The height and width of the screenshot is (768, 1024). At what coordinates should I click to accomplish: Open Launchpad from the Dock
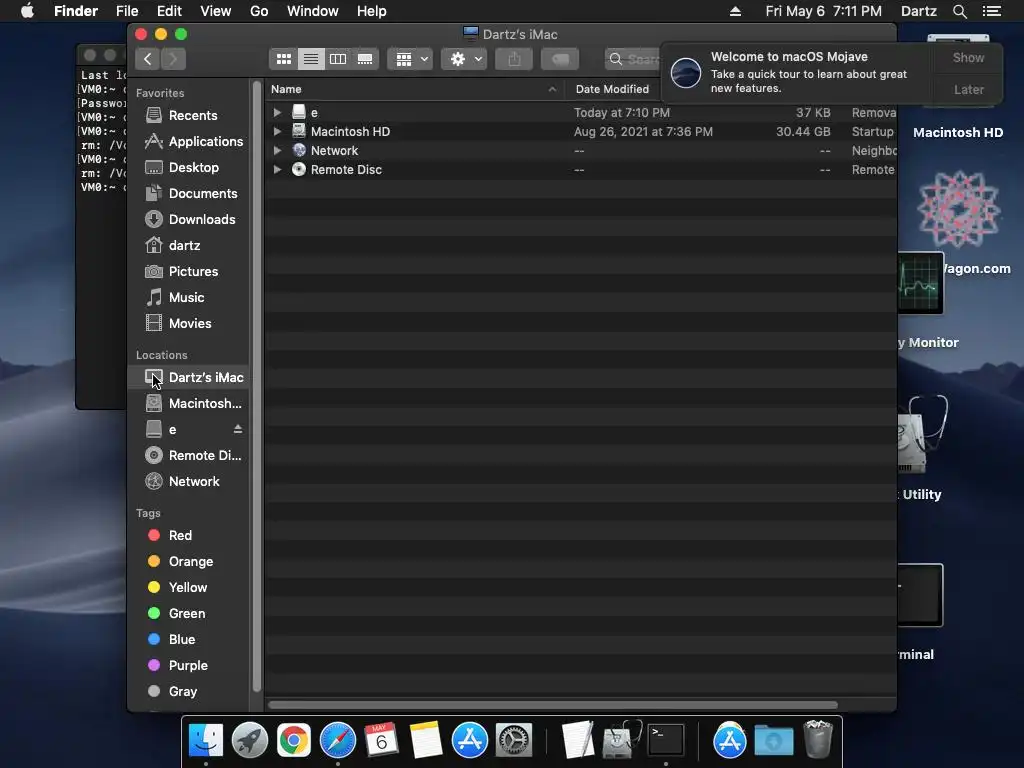point(249,741)
